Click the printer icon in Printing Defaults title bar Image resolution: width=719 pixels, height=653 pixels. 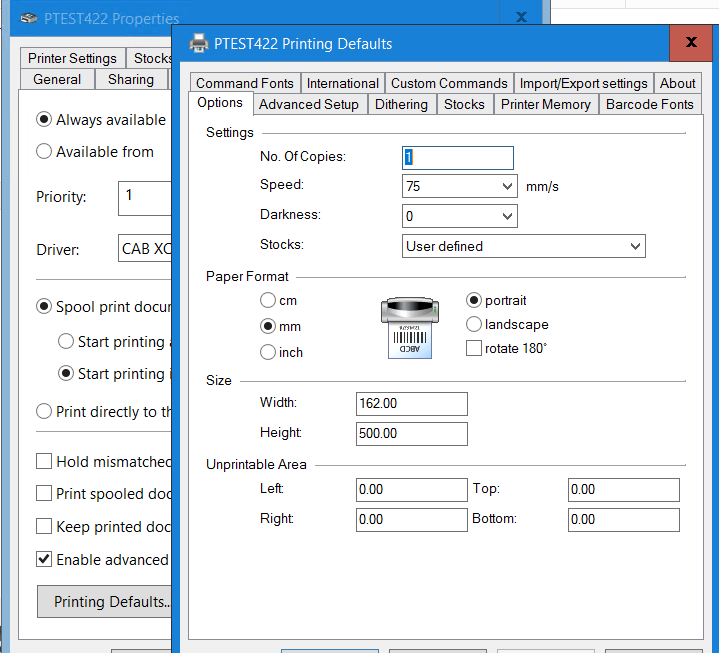point(198,43)
